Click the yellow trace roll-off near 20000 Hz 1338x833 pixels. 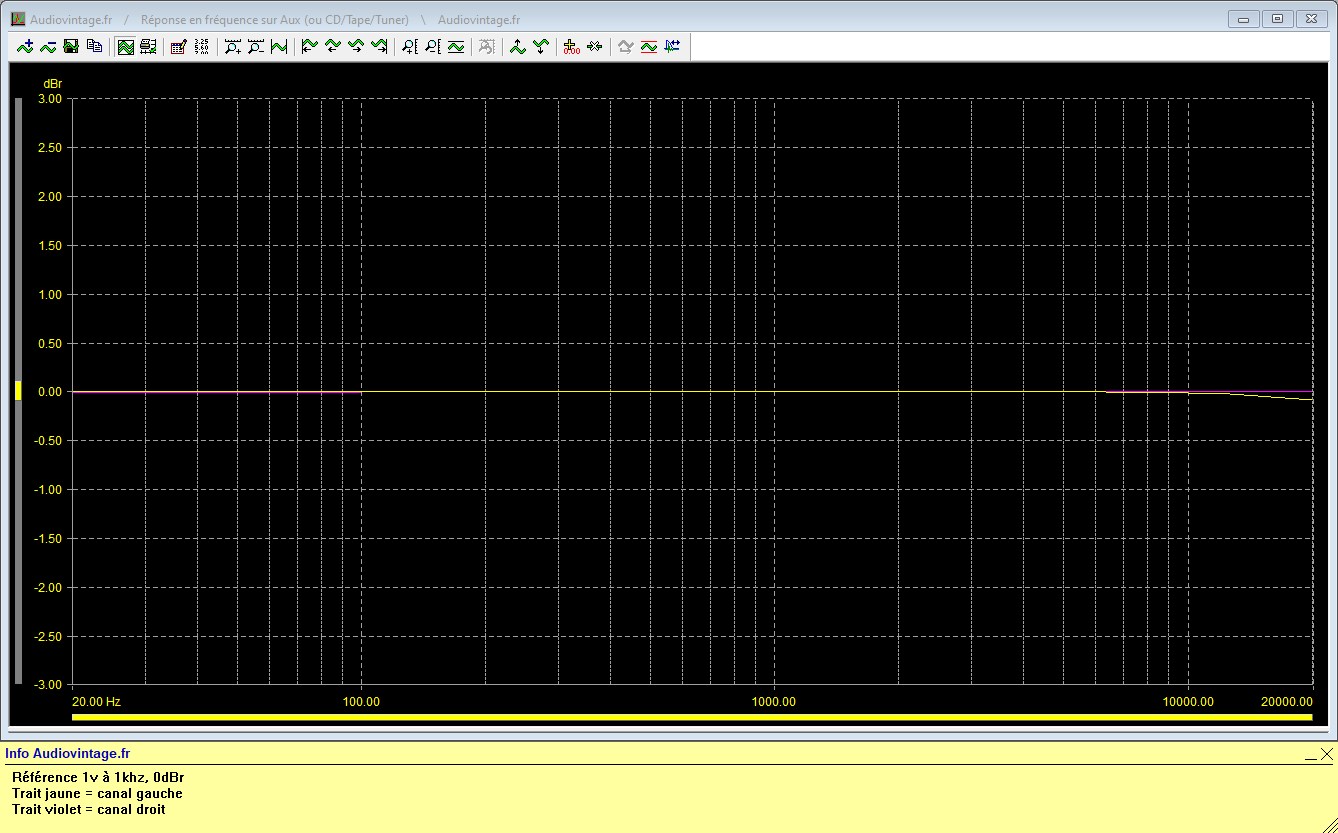coord(1270,396)
